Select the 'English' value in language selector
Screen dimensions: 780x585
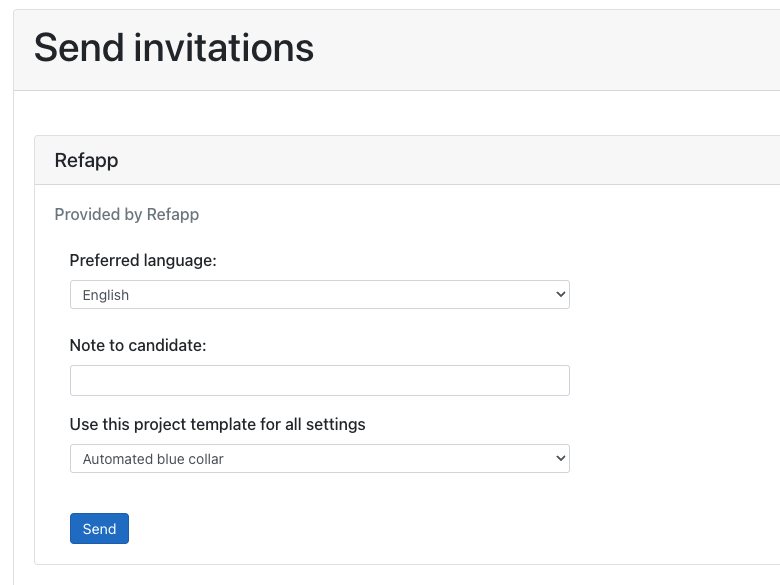106,295
